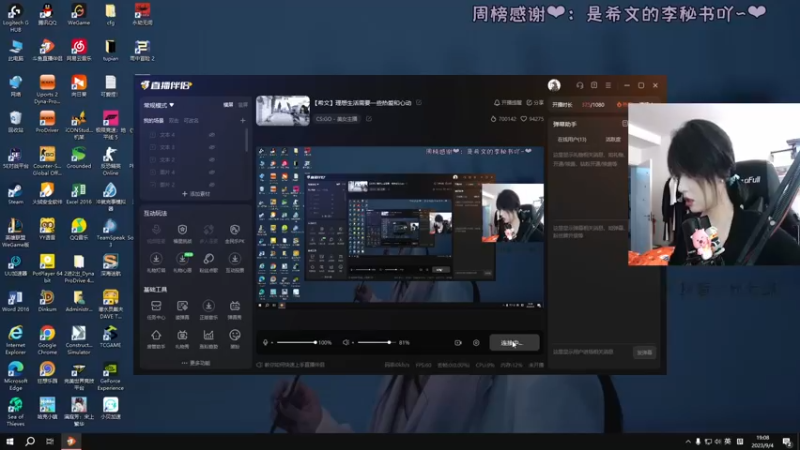This screenshot has width=800, height=450.
Task: Open WeGame desktop shortcut
Action: click(79, 14)
